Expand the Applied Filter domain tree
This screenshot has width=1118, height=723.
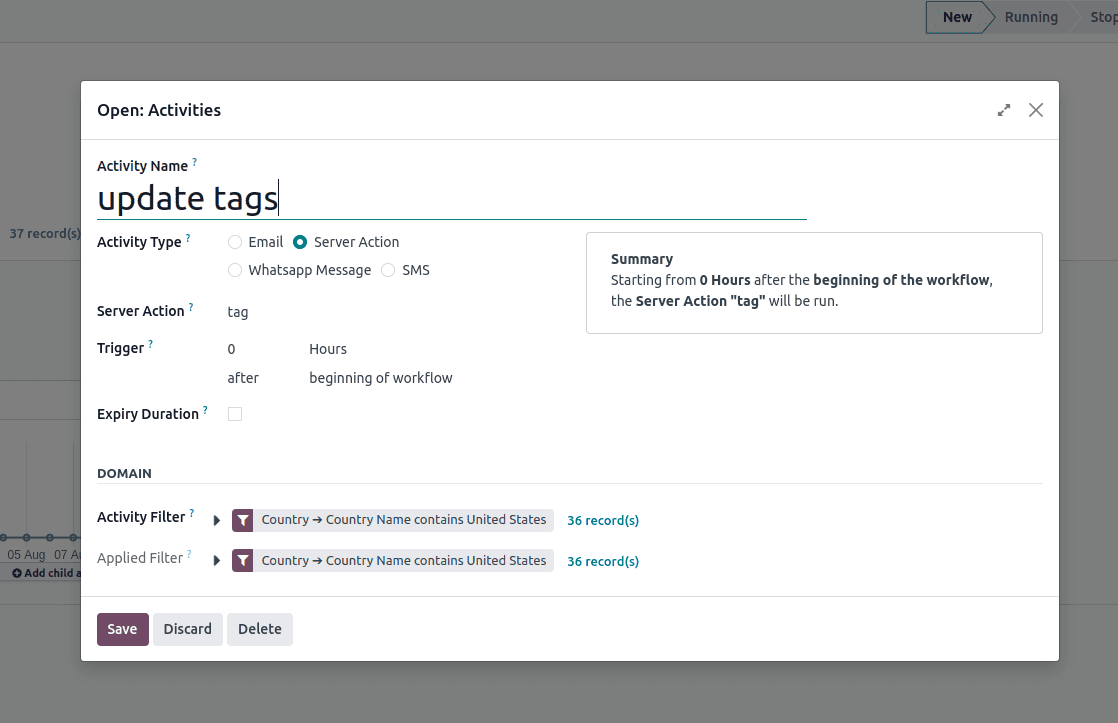(217, 561)
